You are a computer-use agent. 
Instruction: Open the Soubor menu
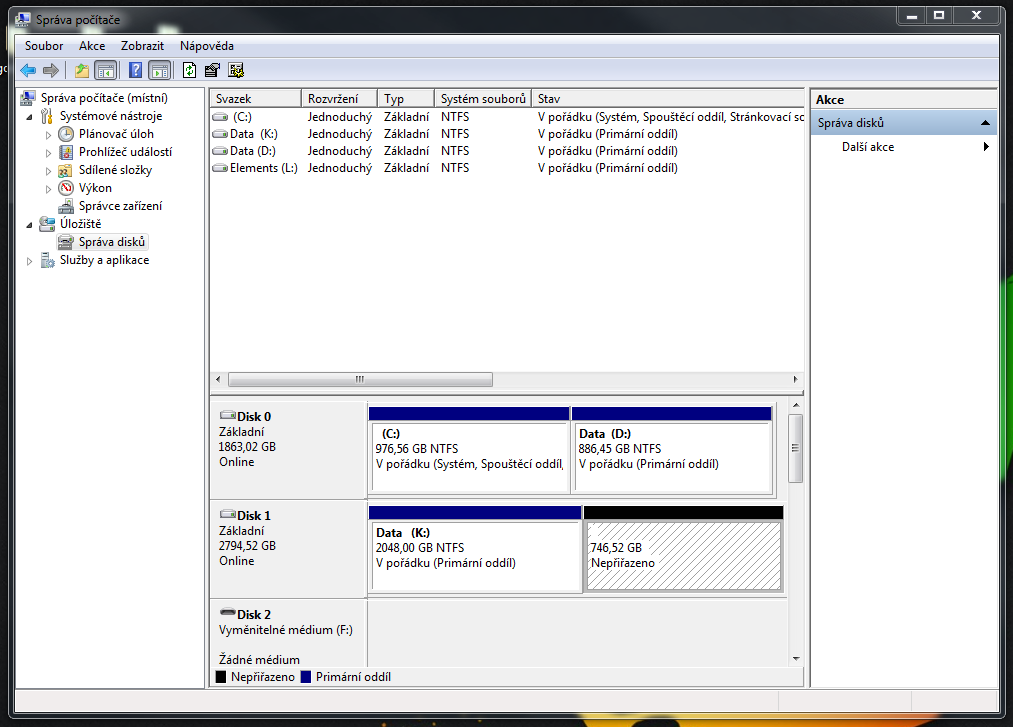click(x=44, y=46)
